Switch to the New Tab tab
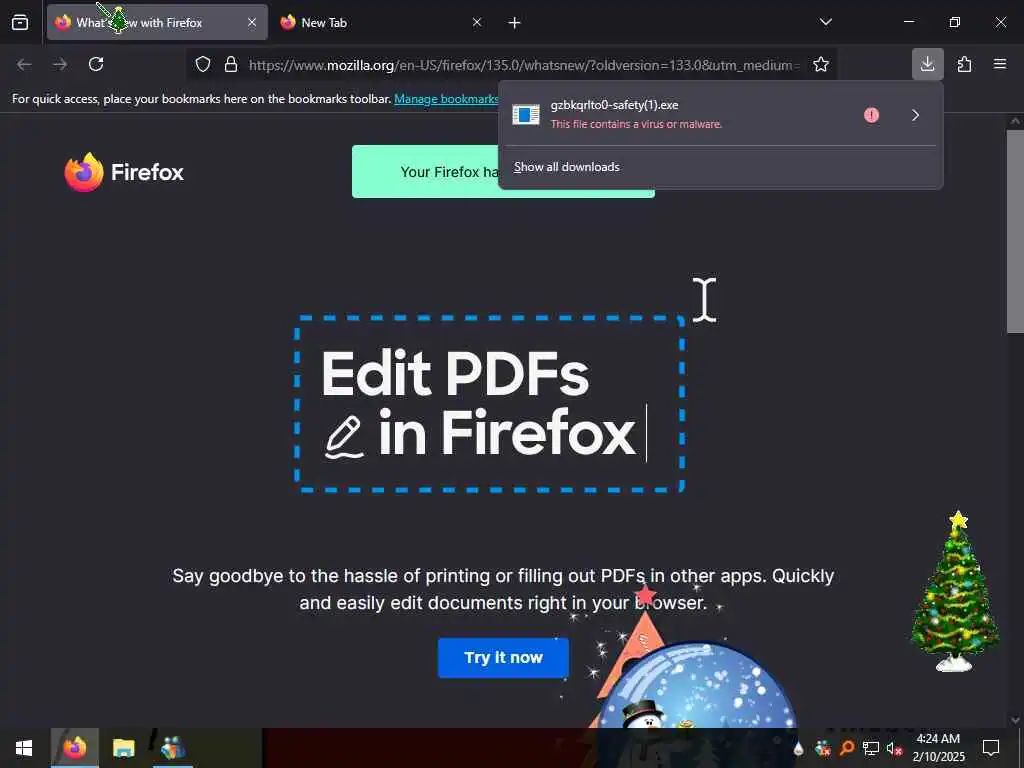Viewport: 1024px width, 768px height. (382, 22)
